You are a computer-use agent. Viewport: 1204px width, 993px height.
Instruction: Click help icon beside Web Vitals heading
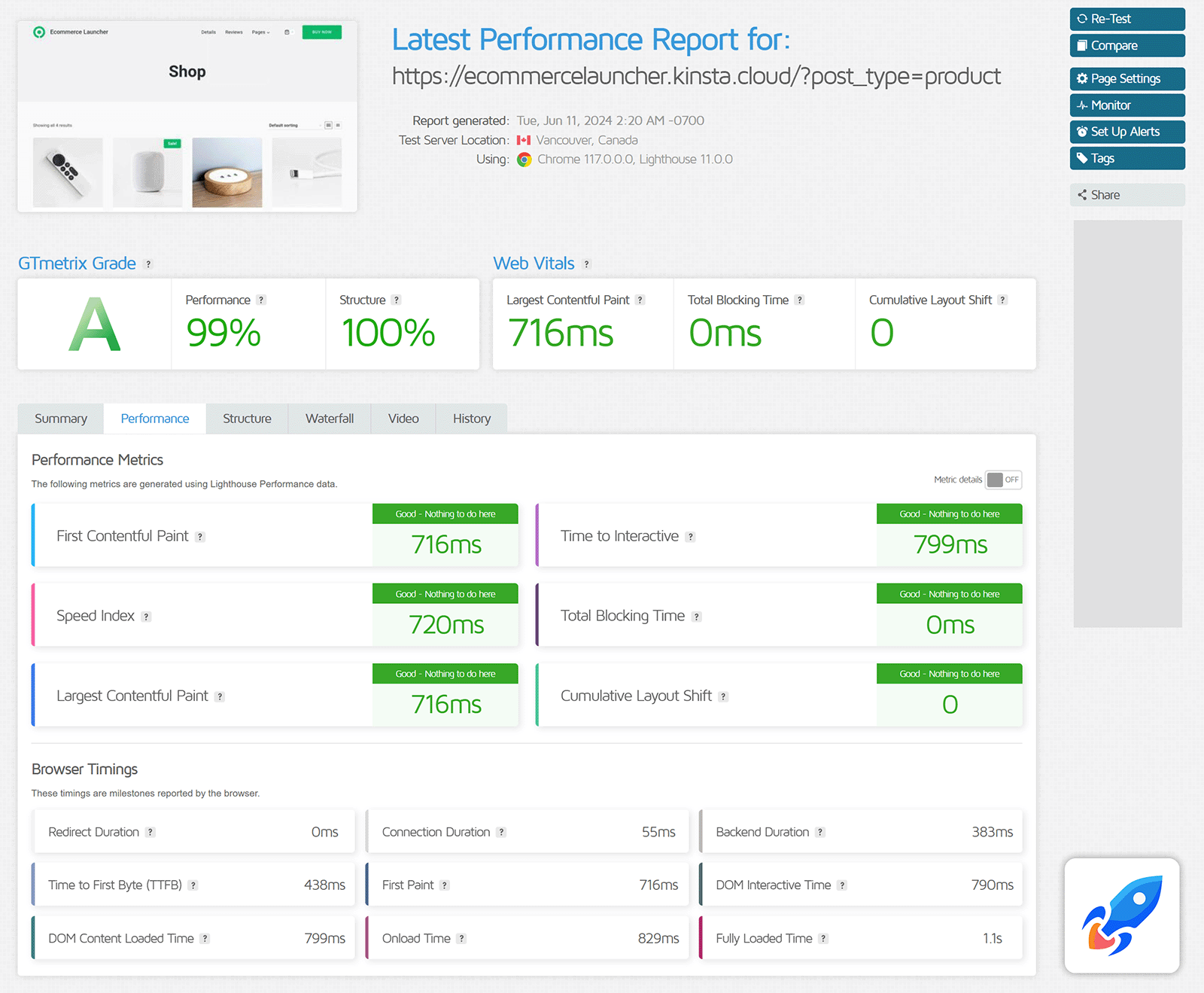[587, 264]
